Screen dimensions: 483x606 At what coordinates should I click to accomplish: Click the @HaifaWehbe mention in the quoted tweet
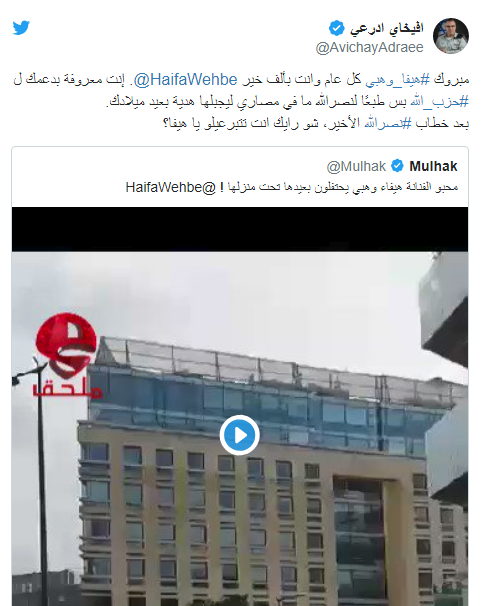170,187
